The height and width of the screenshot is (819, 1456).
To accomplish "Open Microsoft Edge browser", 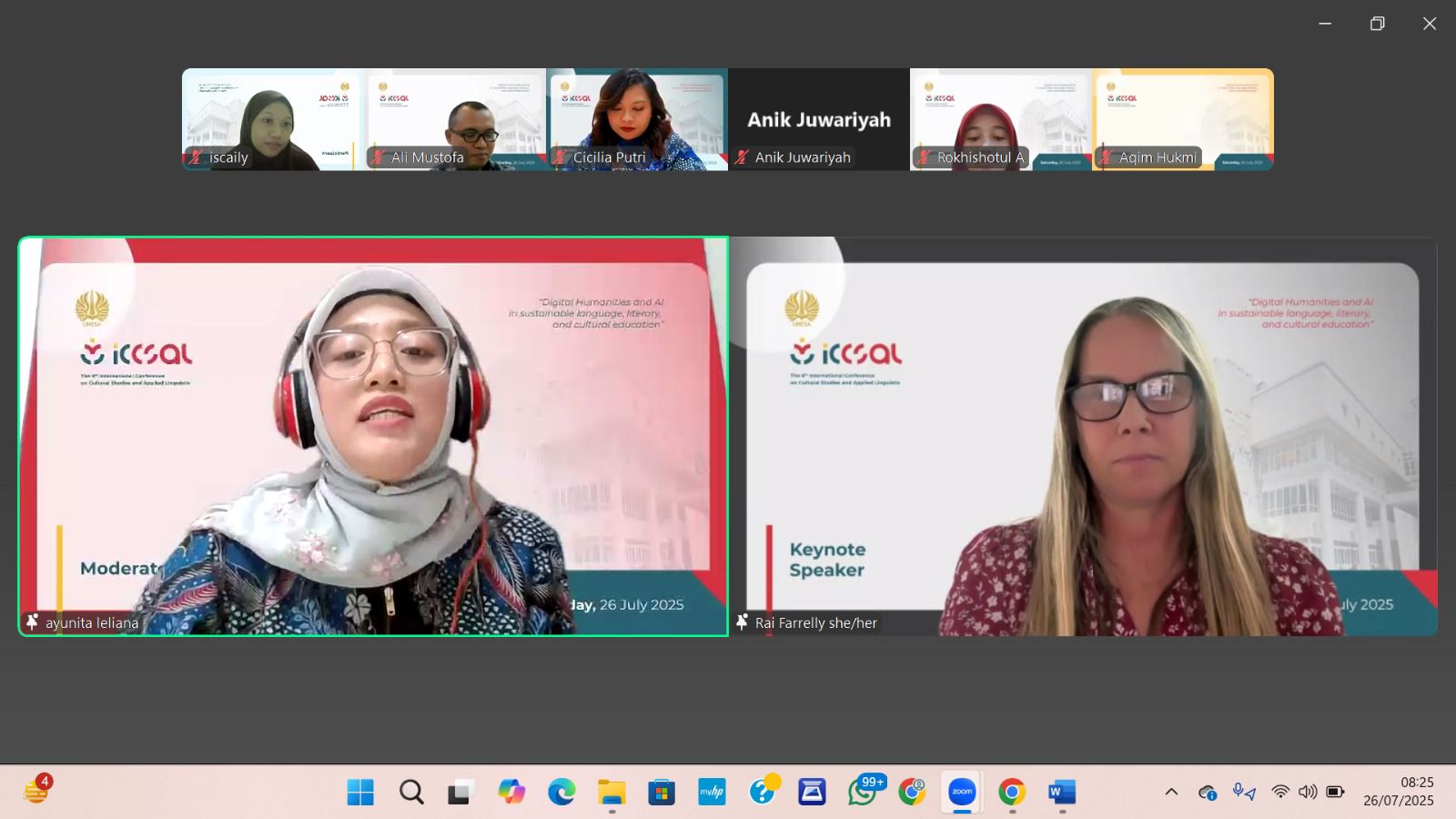I will click(x=561, y=793).
